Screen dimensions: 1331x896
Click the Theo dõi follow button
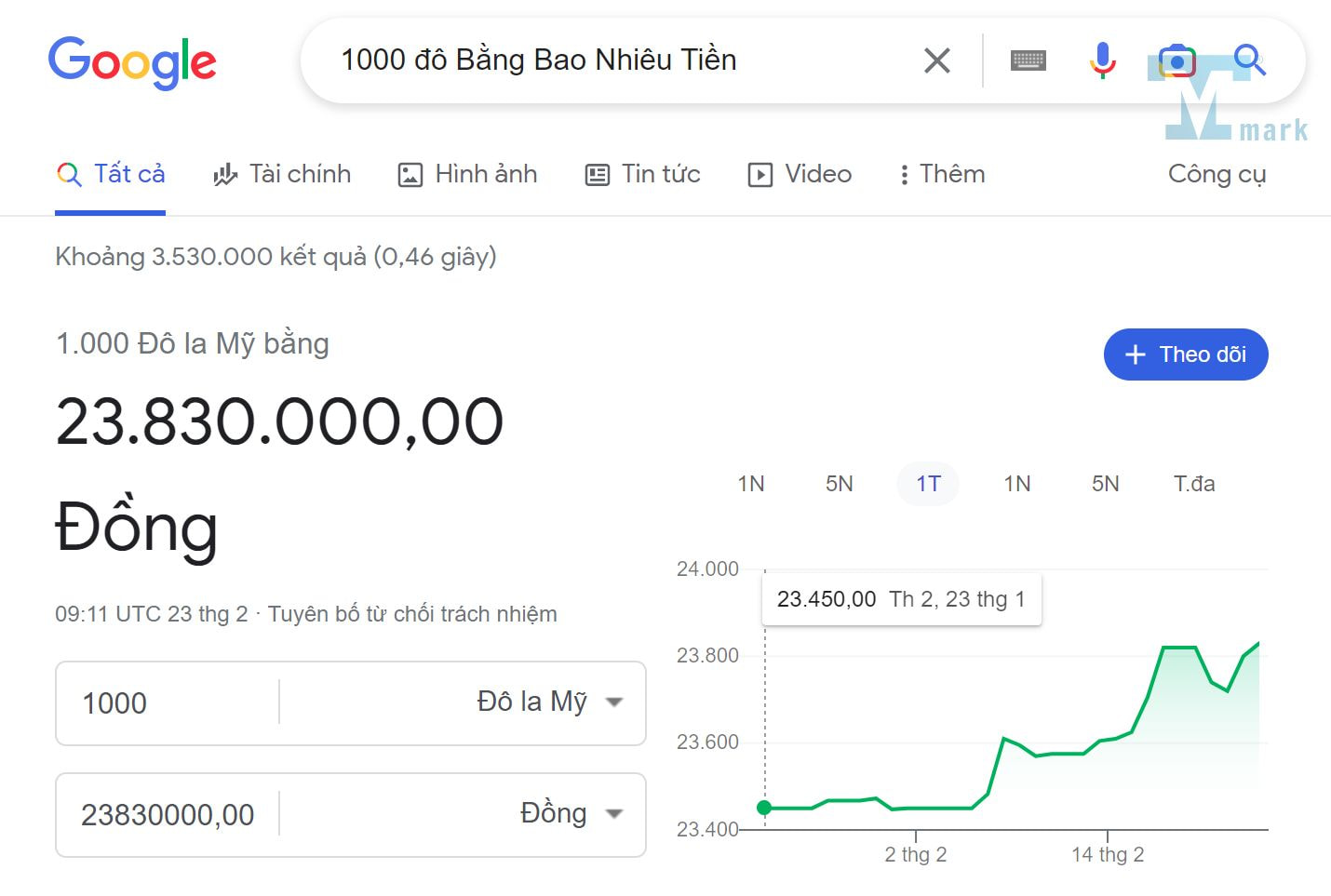(x=1185, y=354)
